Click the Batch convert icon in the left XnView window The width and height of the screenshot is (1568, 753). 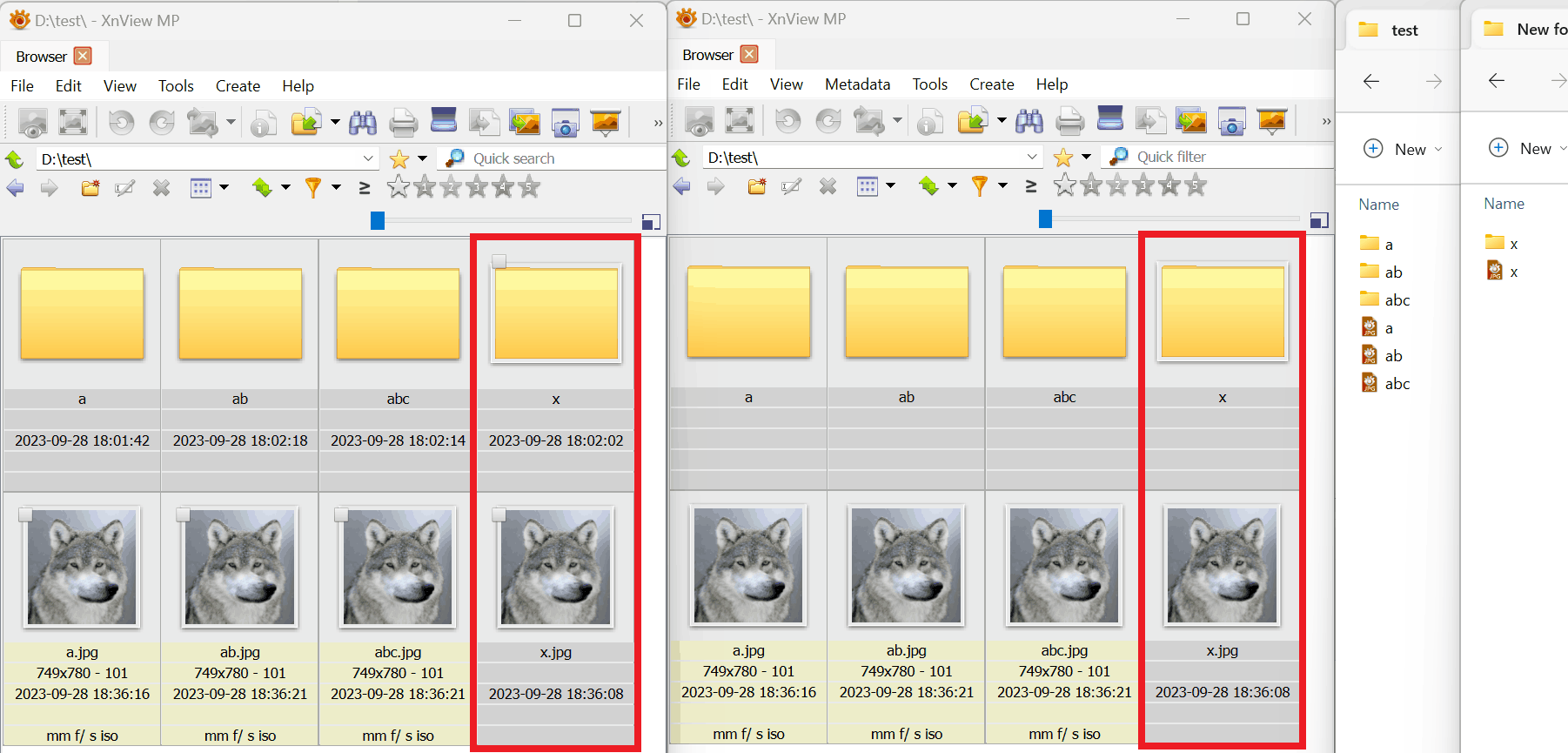click(525, 123)
